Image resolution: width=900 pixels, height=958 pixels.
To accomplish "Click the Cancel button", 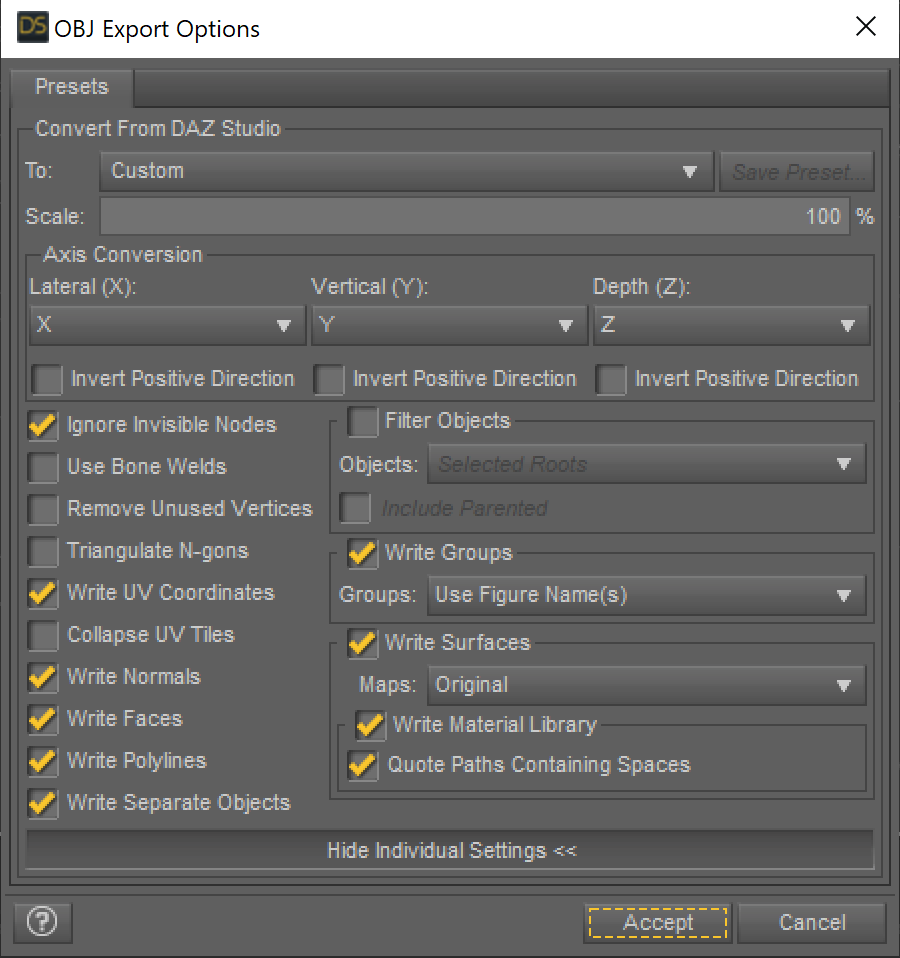I will tap(812, 923).
